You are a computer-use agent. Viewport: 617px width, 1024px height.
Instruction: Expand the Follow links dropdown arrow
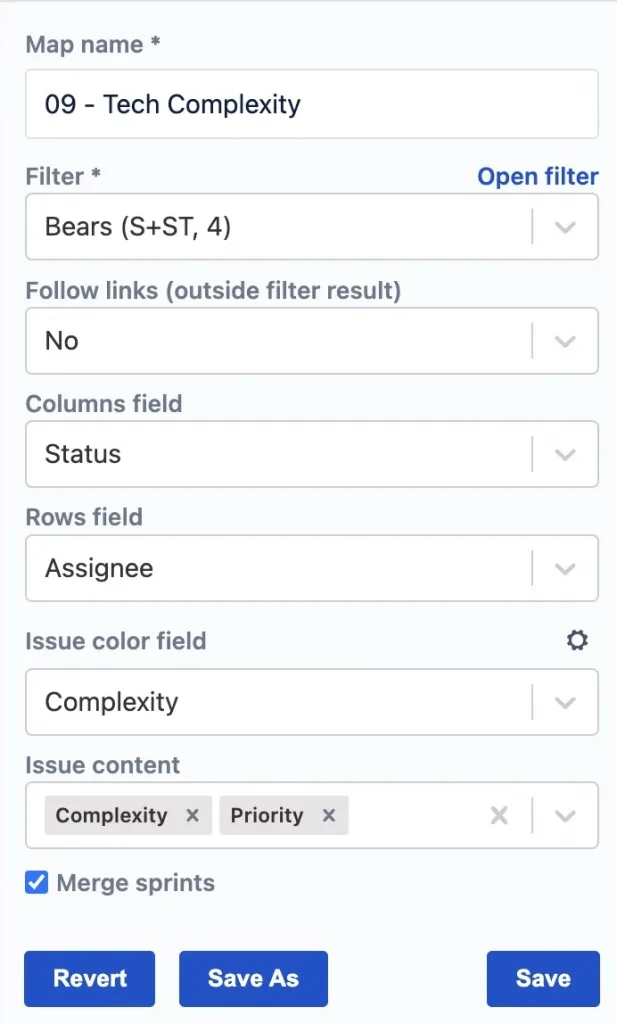point(565,341)
